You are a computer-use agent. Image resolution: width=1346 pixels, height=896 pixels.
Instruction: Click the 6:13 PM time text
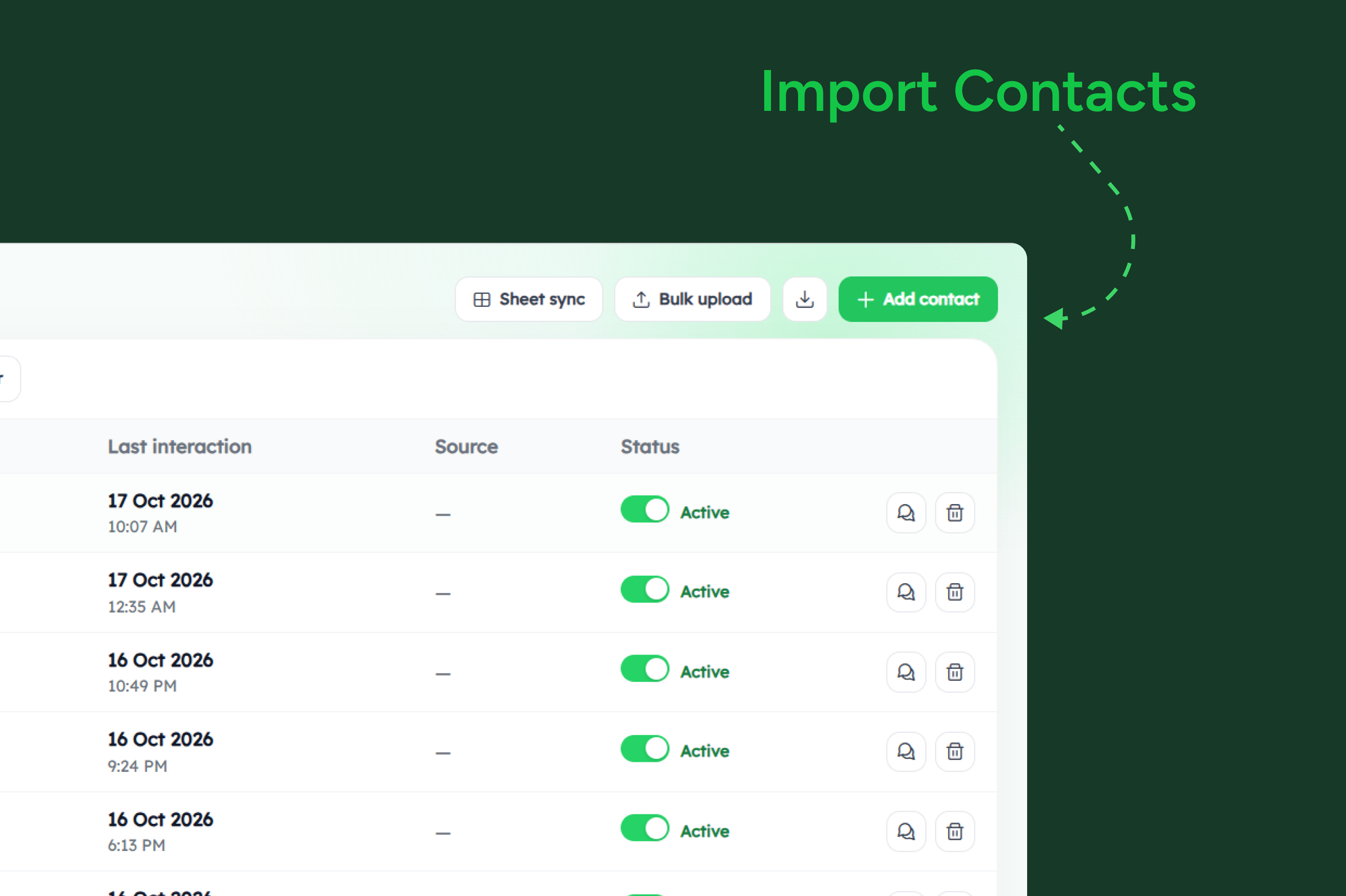coord(137,845)
